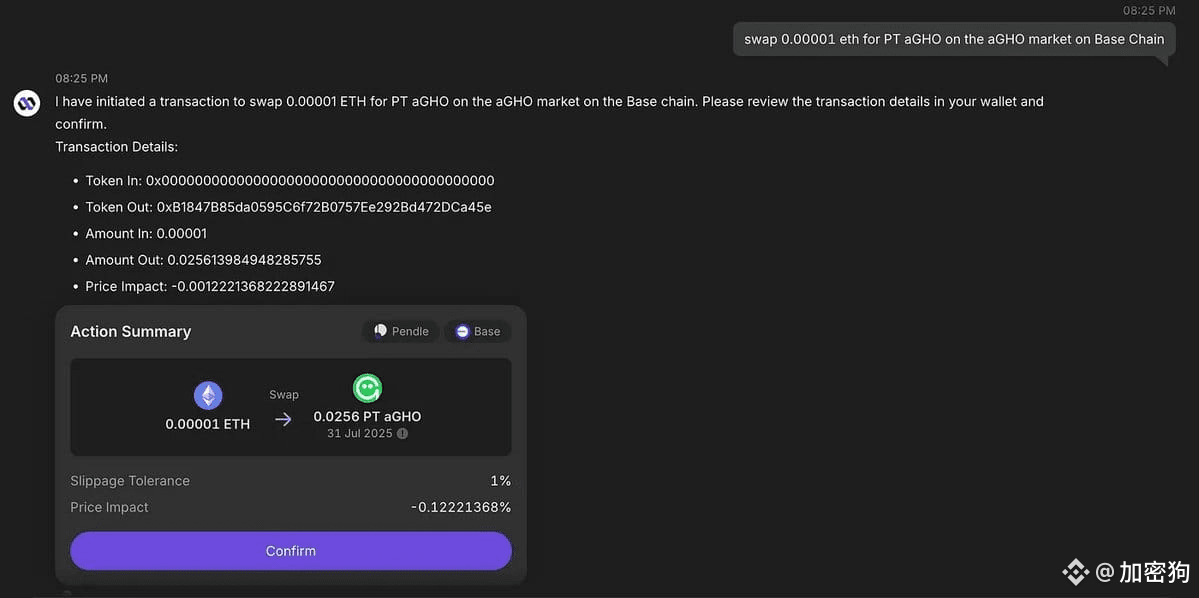The image size is (1199, 598).
Task: Click the Token In zero address
Action: 320,181
